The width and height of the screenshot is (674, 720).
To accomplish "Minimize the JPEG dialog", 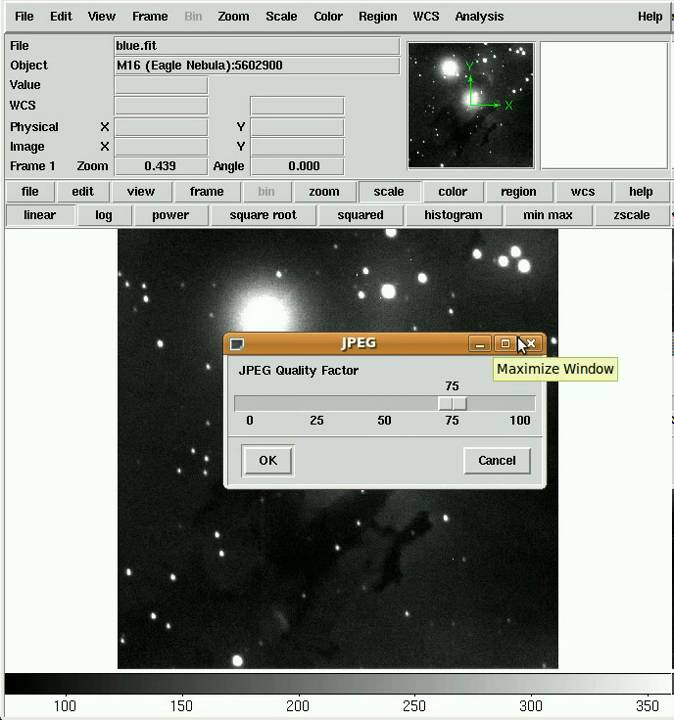I will coord(480,343).
